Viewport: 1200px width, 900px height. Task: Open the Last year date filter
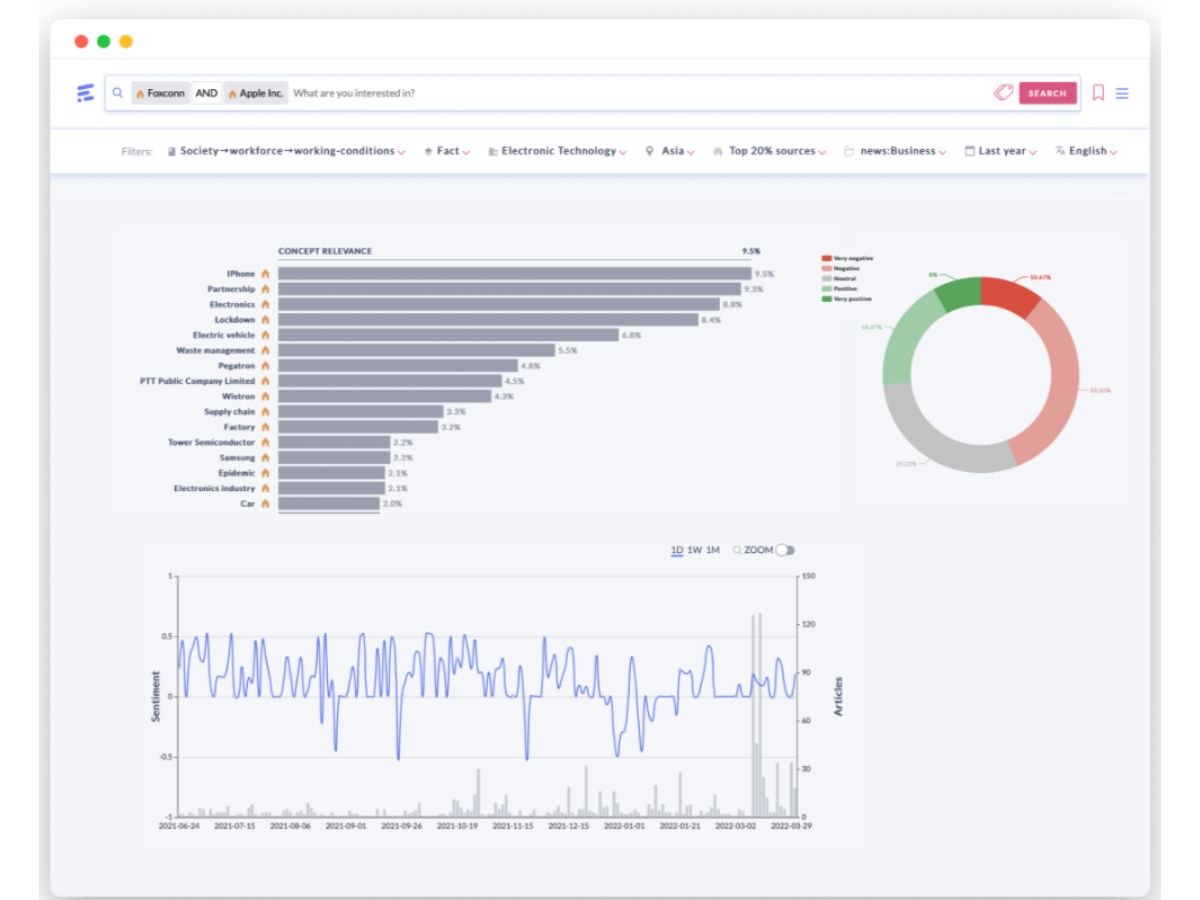[x=1001, y=151]
